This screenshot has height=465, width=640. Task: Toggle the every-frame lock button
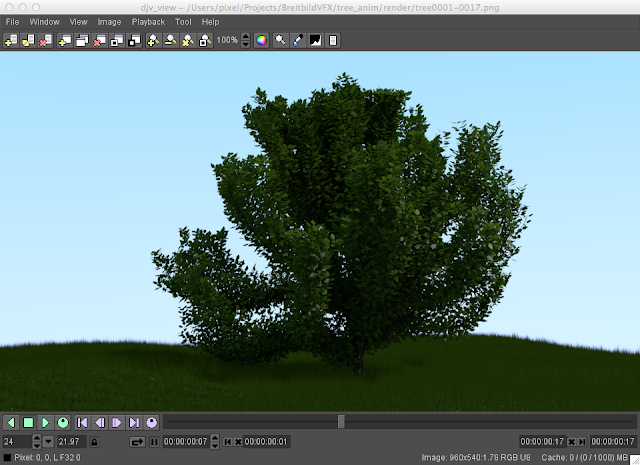(x=94, y=442)
